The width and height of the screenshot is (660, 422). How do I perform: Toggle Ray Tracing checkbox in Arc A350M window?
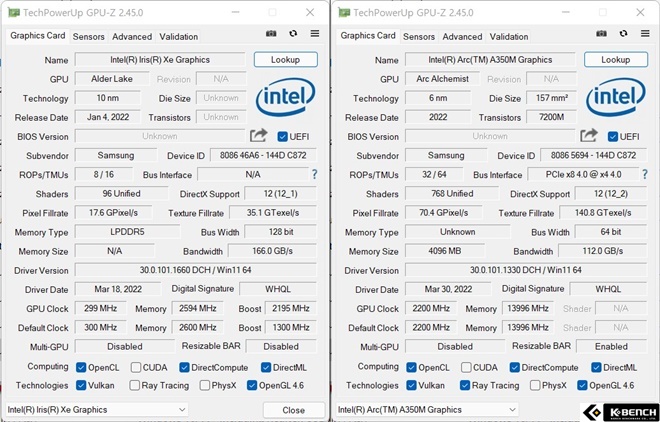point(465,385)
